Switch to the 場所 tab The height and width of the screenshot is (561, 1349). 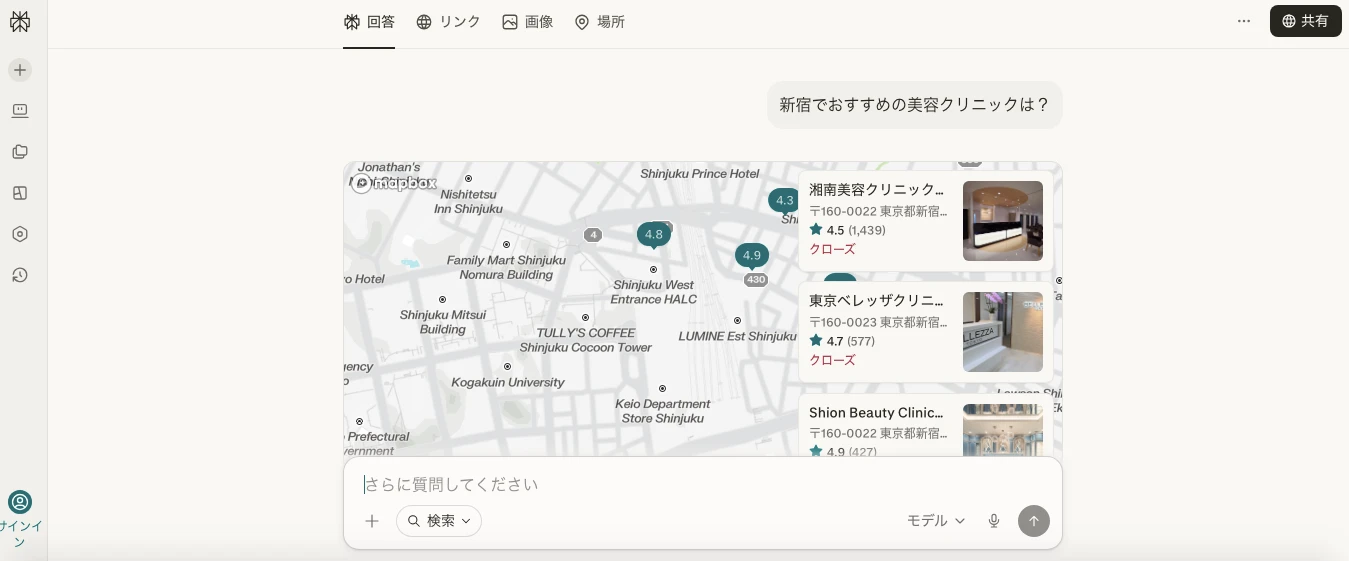[x=600, y=22]
